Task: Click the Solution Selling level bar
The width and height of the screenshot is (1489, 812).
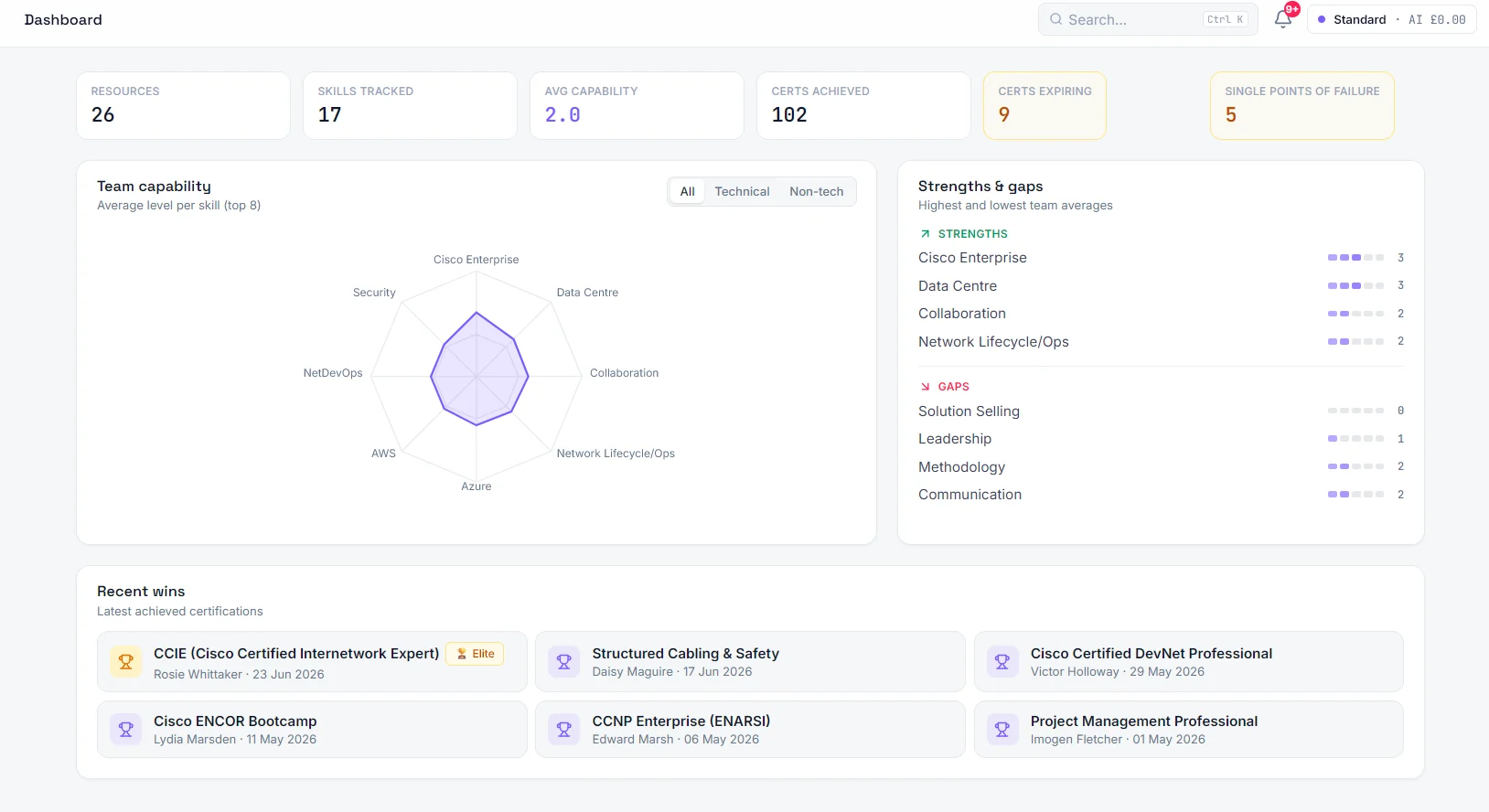Action: (x=1355, y=411)
